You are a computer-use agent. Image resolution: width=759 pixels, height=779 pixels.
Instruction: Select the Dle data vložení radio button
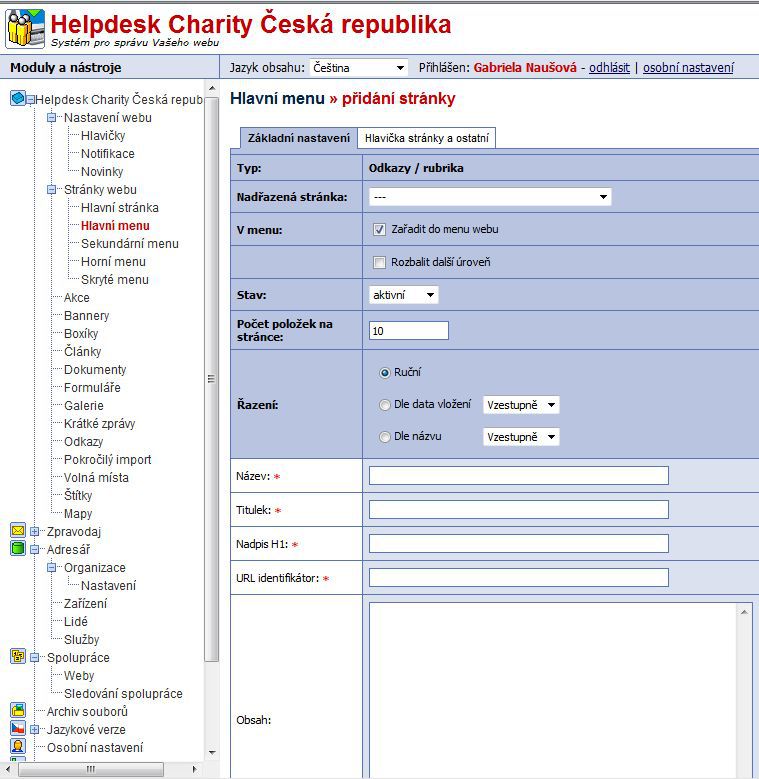pyautogui.click(x=384, y=405)
